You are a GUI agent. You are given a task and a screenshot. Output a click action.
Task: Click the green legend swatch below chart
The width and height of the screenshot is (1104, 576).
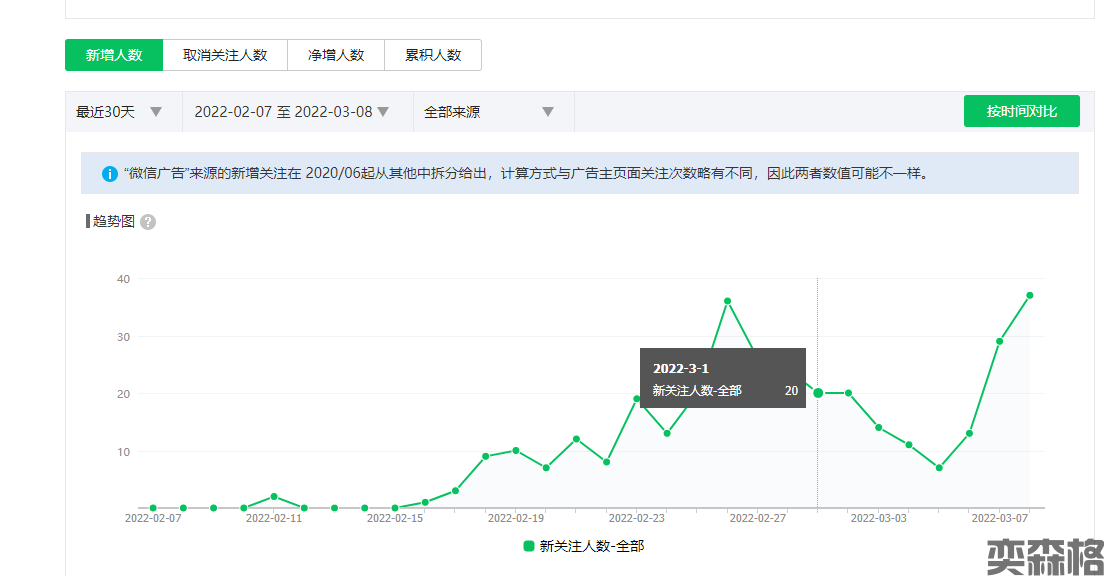[x=529, y=546]
